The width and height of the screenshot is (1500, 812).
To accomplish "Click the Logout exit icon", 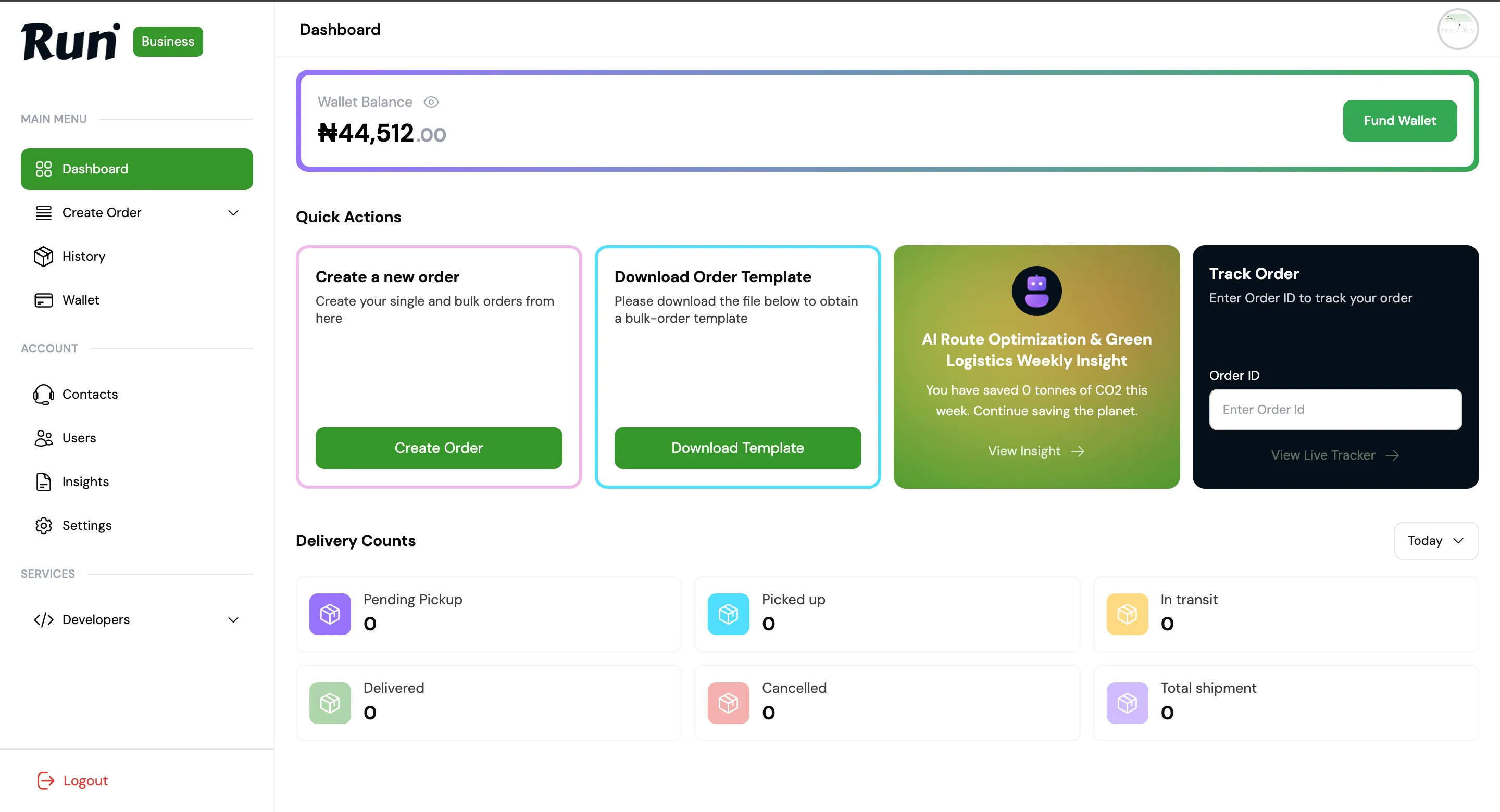I will pyautogui.click(x=45, y=781).
